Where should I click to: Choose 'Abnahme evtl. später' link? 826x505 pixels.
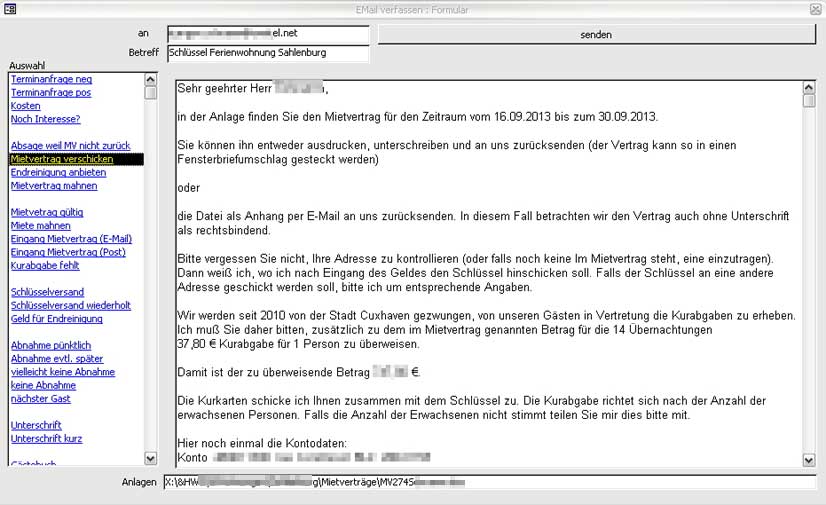(57, 358)
